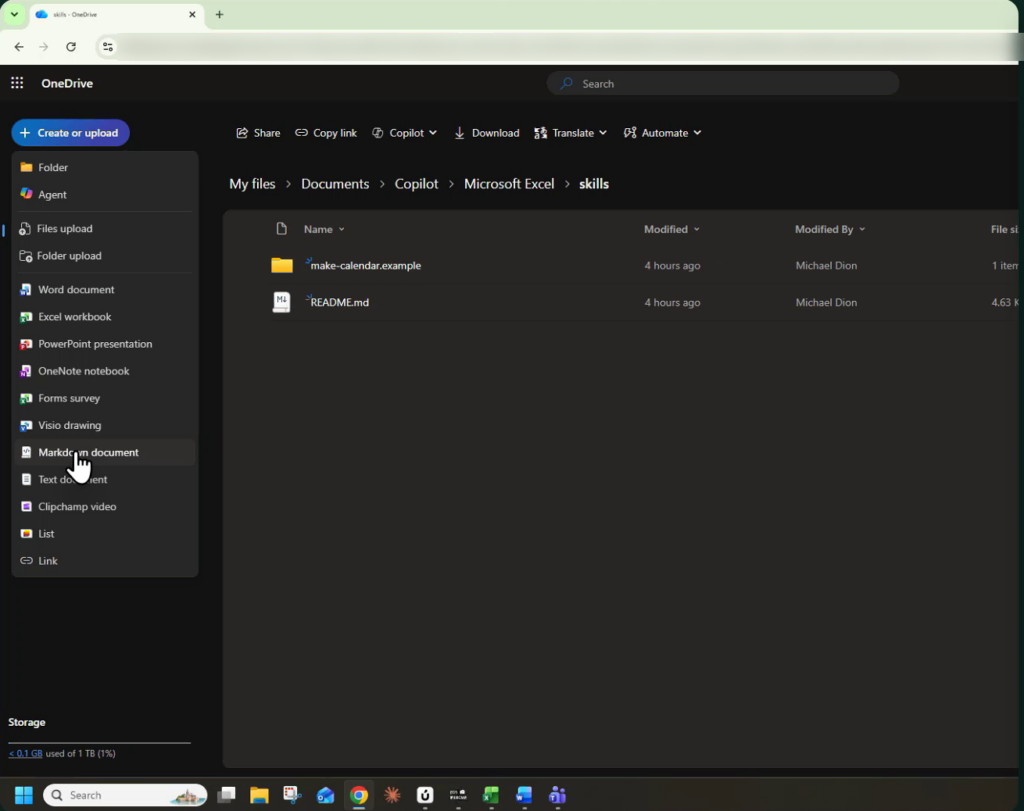Click the skills breadcrumb

(594, 184)
